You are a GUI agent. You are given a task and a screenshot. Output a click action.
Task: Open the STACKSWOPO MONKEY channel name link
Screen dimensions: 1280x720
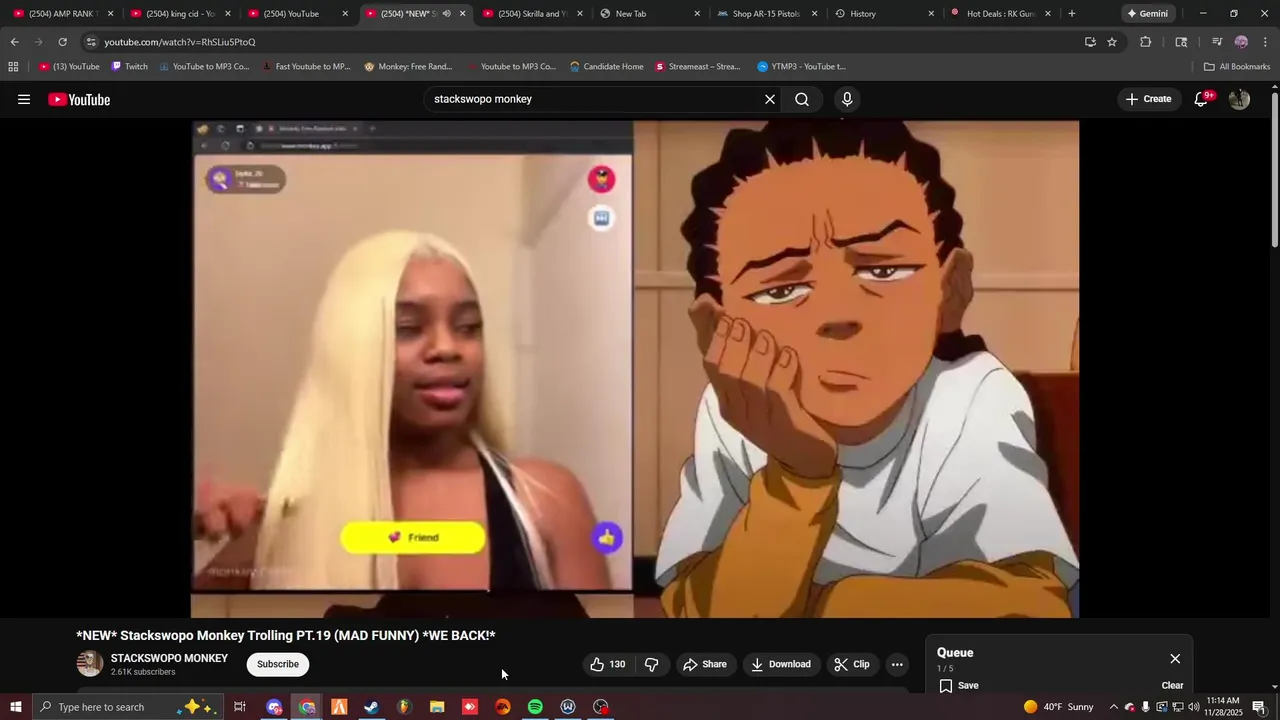(x=169, y=658)
